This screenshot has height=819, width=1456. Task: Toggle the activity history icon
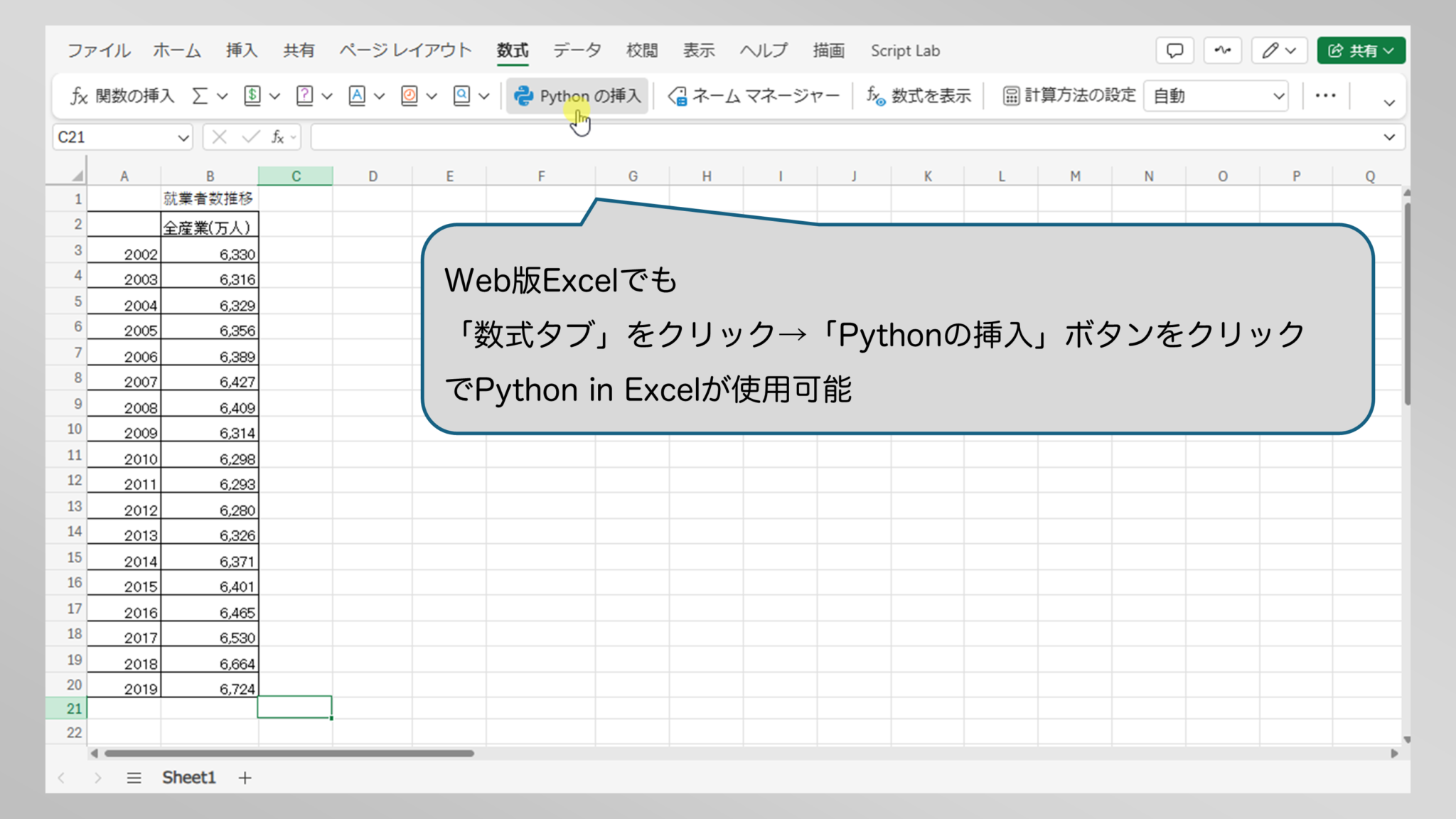1223,50
